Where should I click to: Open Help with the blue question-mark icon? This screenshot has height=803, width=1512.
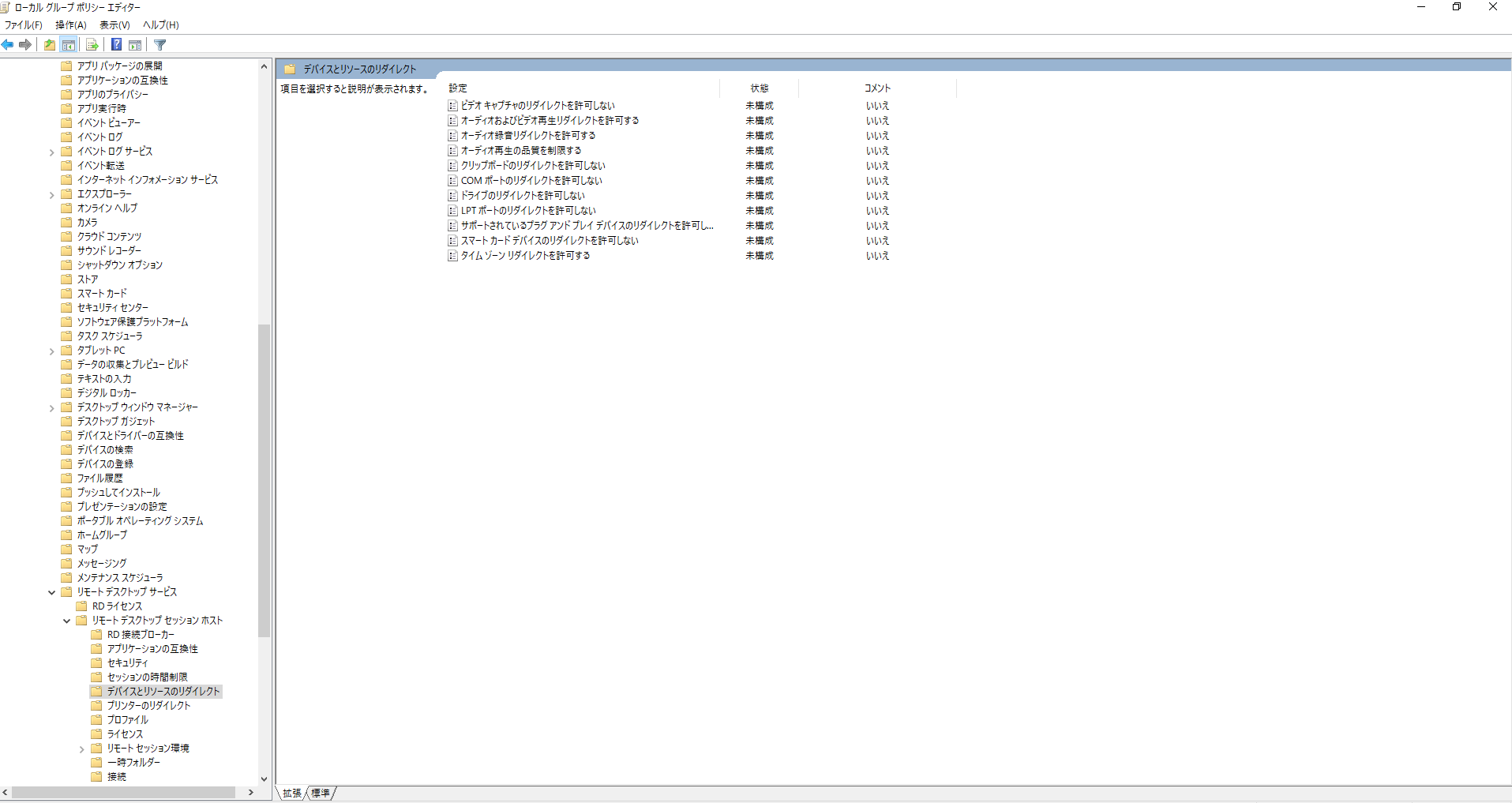click(116, 44)
